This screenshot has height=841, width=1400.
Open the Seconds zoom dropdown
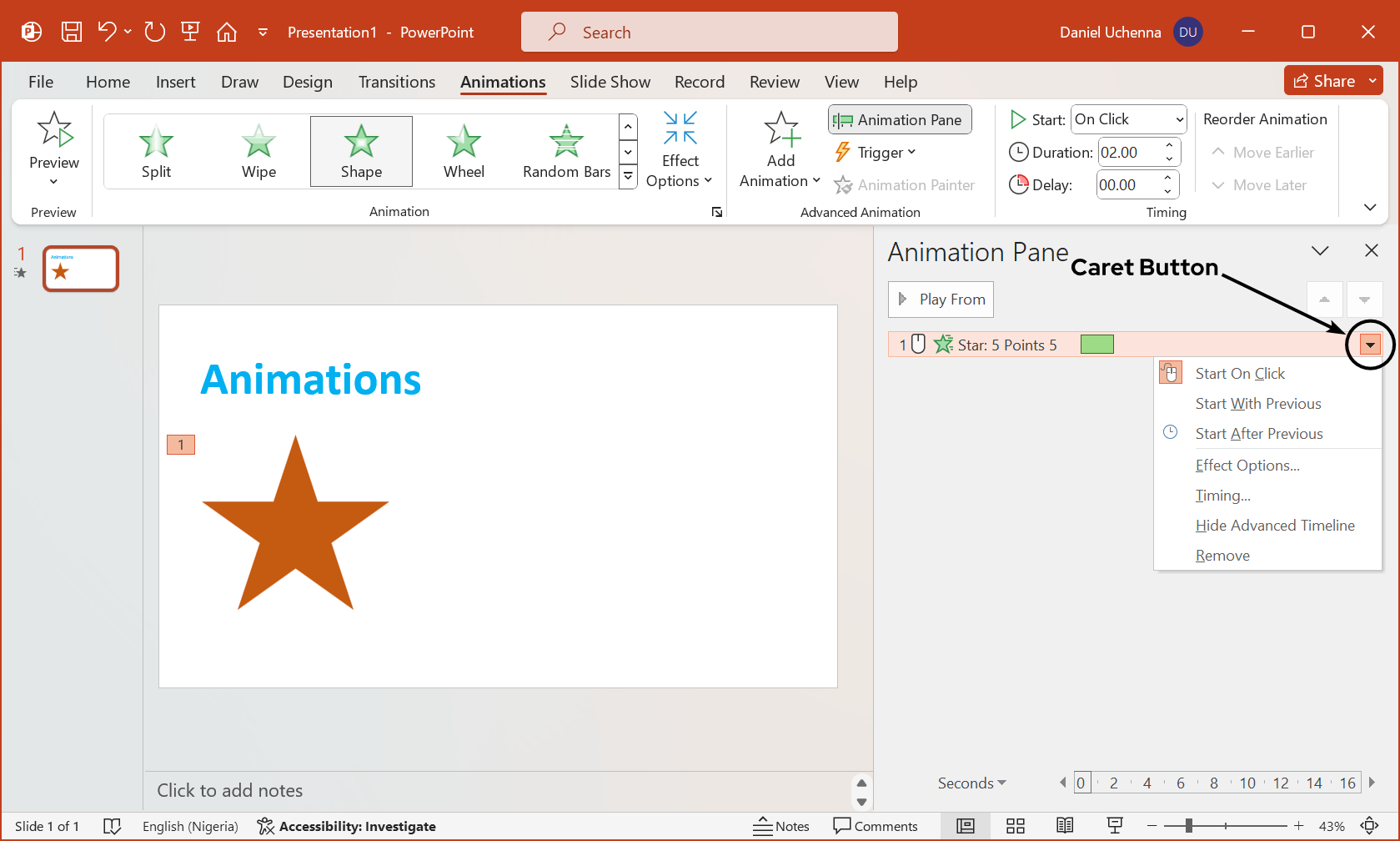(x=971, y=783)
